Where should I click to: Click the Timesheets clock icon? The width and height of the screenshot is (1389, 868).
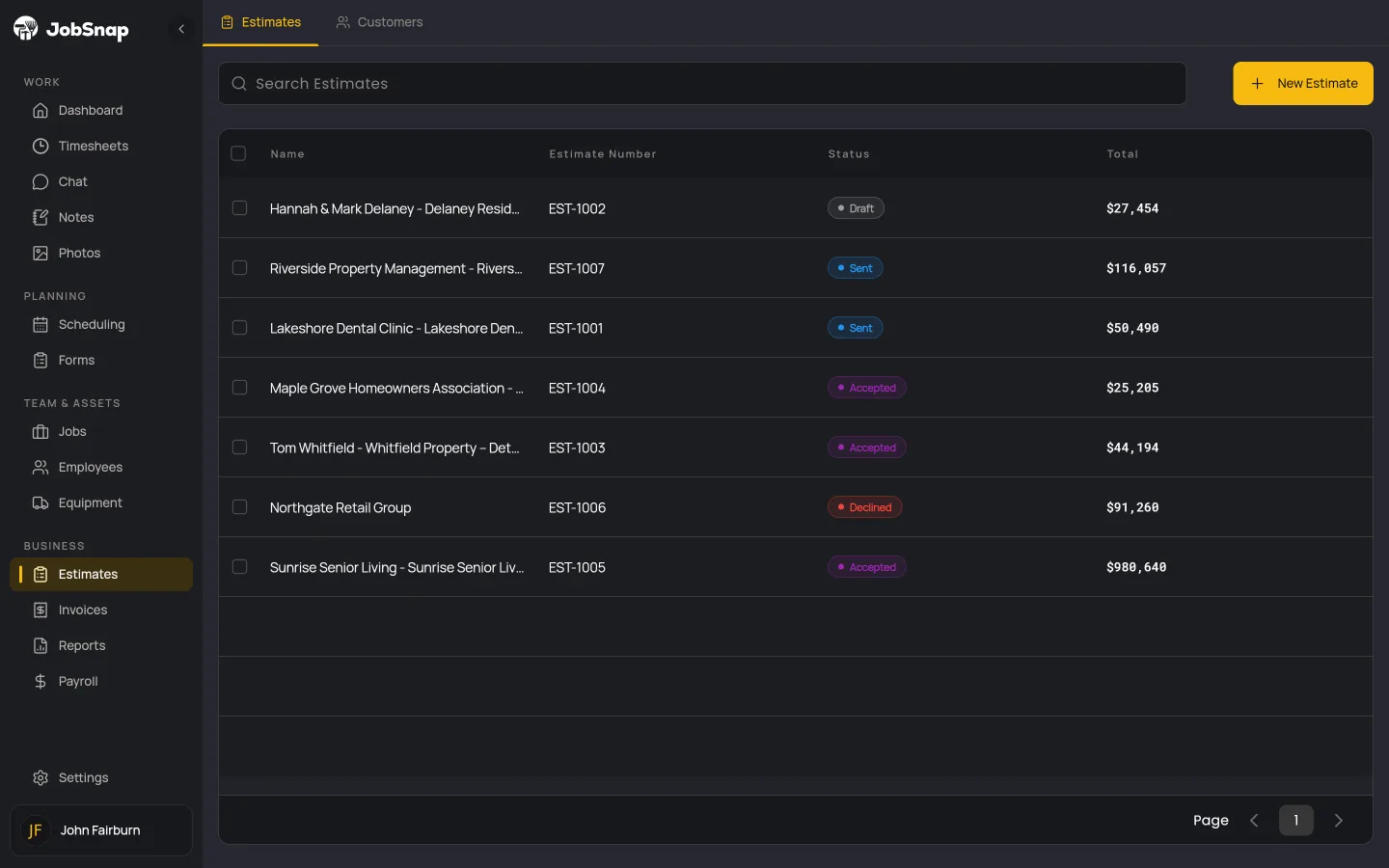(41, 147)
